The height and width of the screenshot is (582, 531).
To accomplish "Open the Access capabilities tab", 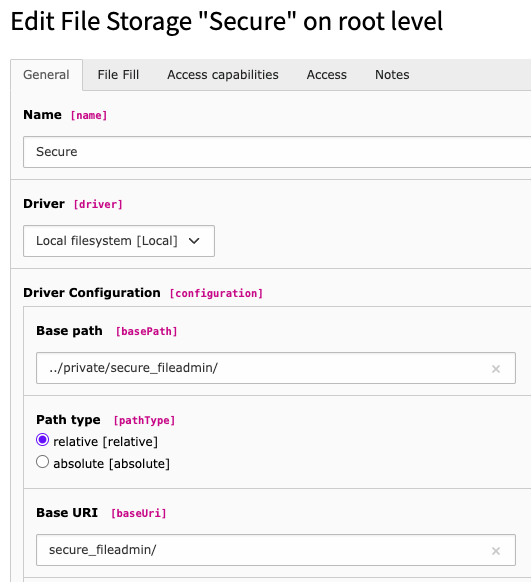I will pos(223,75).
